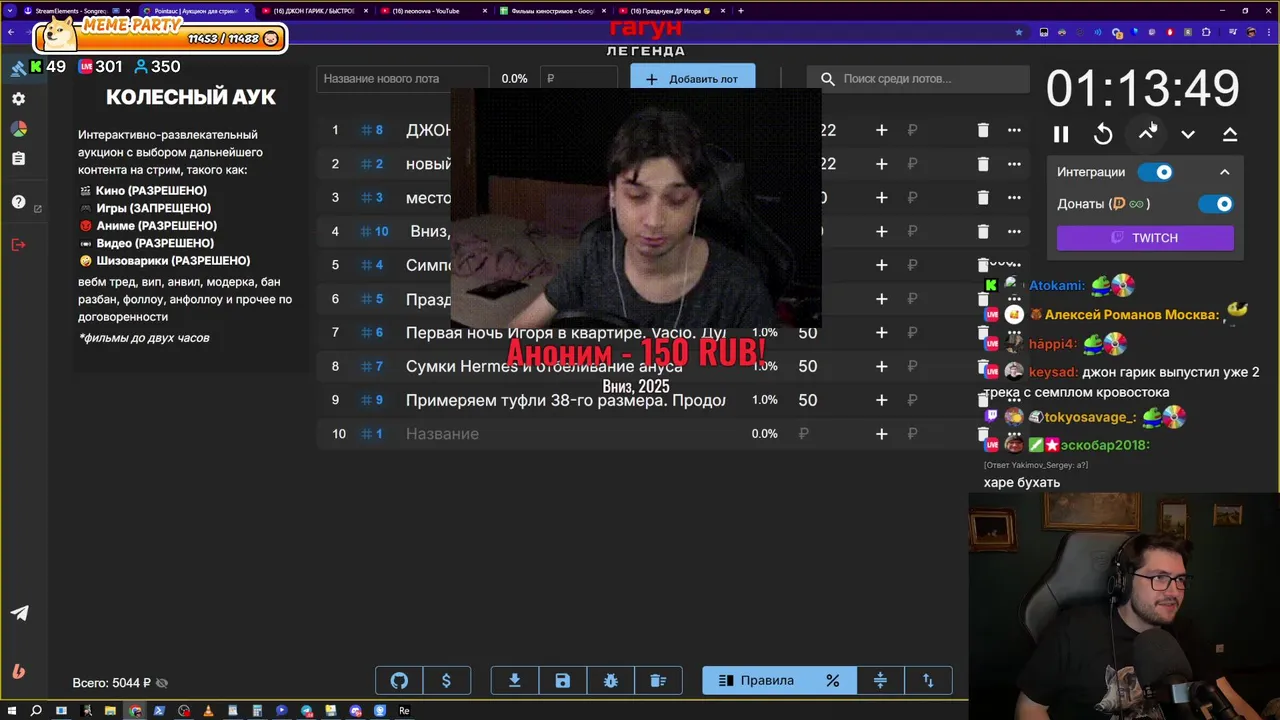
Task: Click the TWITCH integration button
Action: 1145,238
